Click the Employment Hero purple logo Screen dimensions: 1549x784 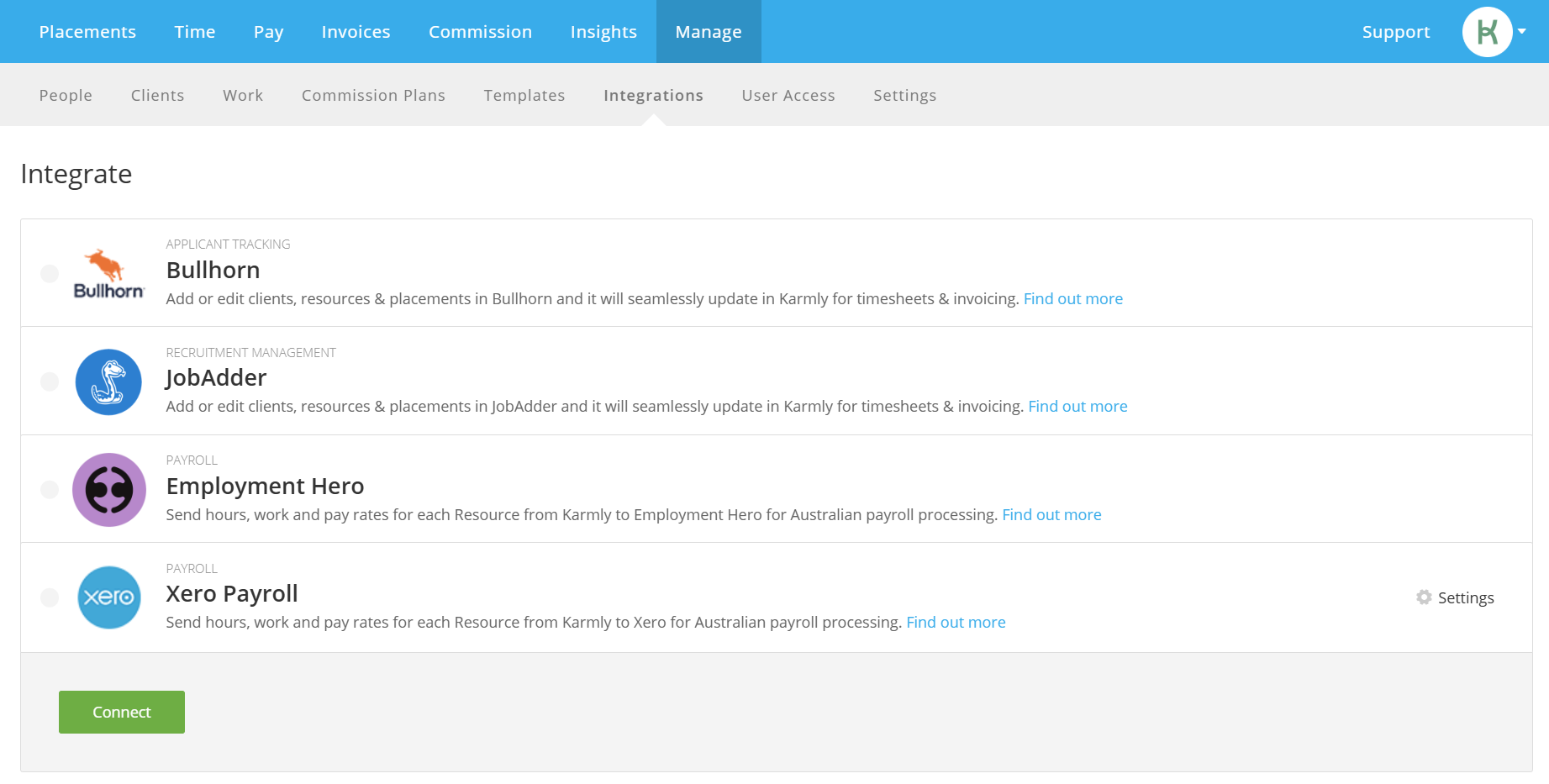pyautogui.click(x=109, y=490)
